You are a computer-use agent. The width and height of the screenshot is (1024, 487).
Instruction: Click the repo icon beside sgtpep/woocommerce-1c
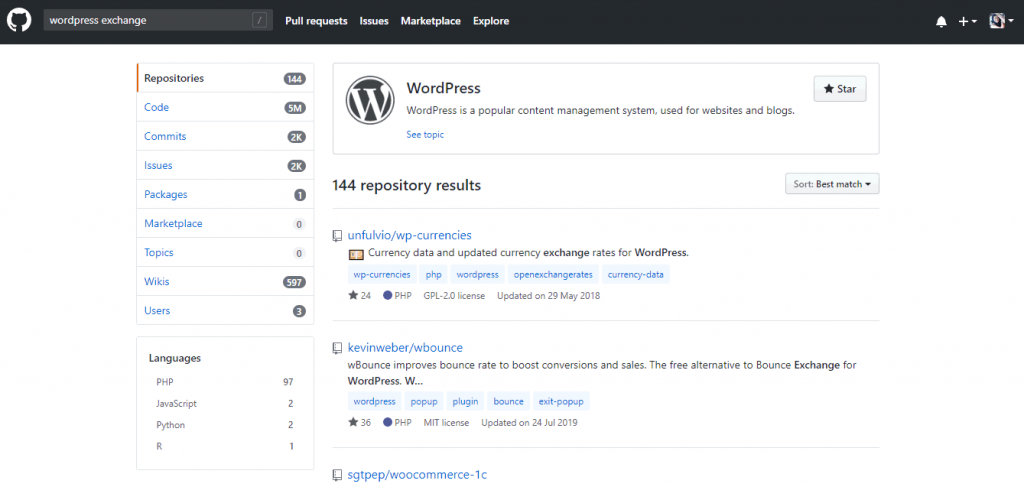[337, 475]
